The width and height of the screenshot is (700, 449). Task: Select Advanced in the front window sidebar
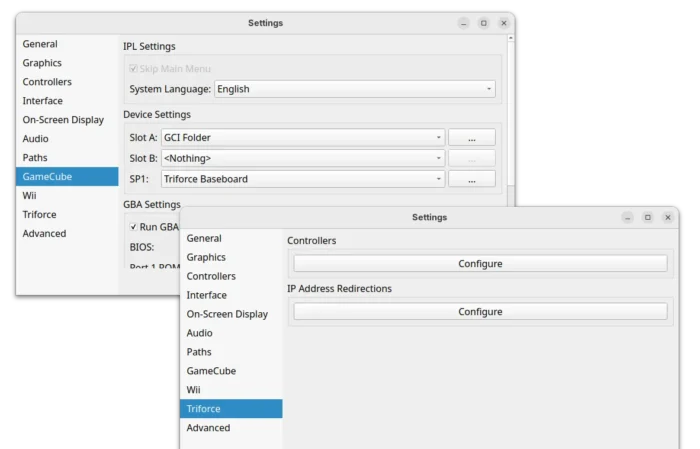tap(208, 428)
